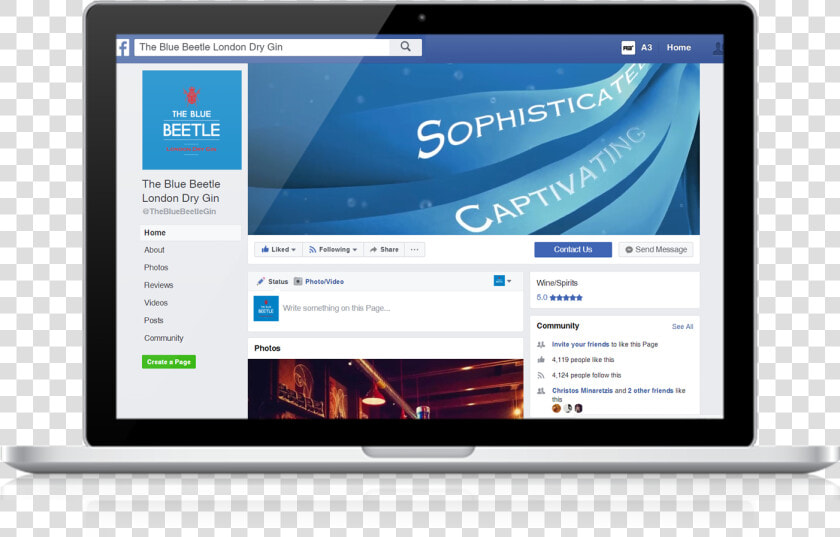Screen dimensions: 840x537
Task: Click the Photos section heading
Action: coord(267,348)
